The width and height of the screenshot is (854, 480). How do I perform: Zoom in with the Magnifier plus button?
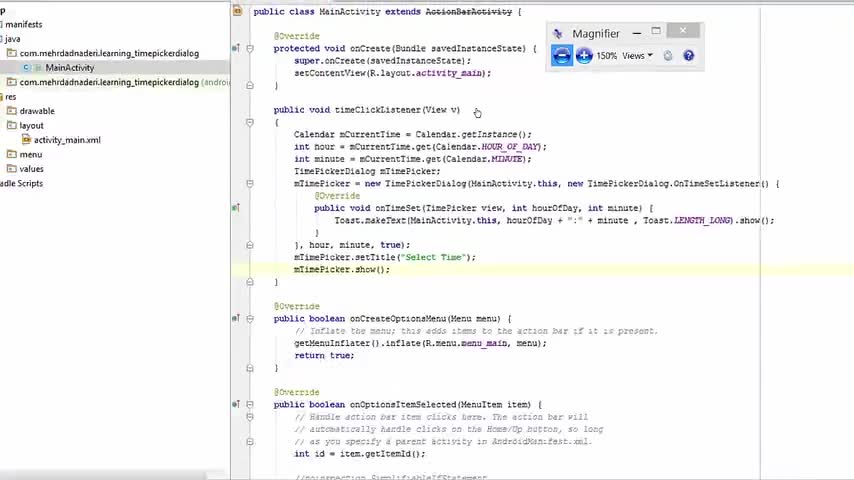[584, 56]
